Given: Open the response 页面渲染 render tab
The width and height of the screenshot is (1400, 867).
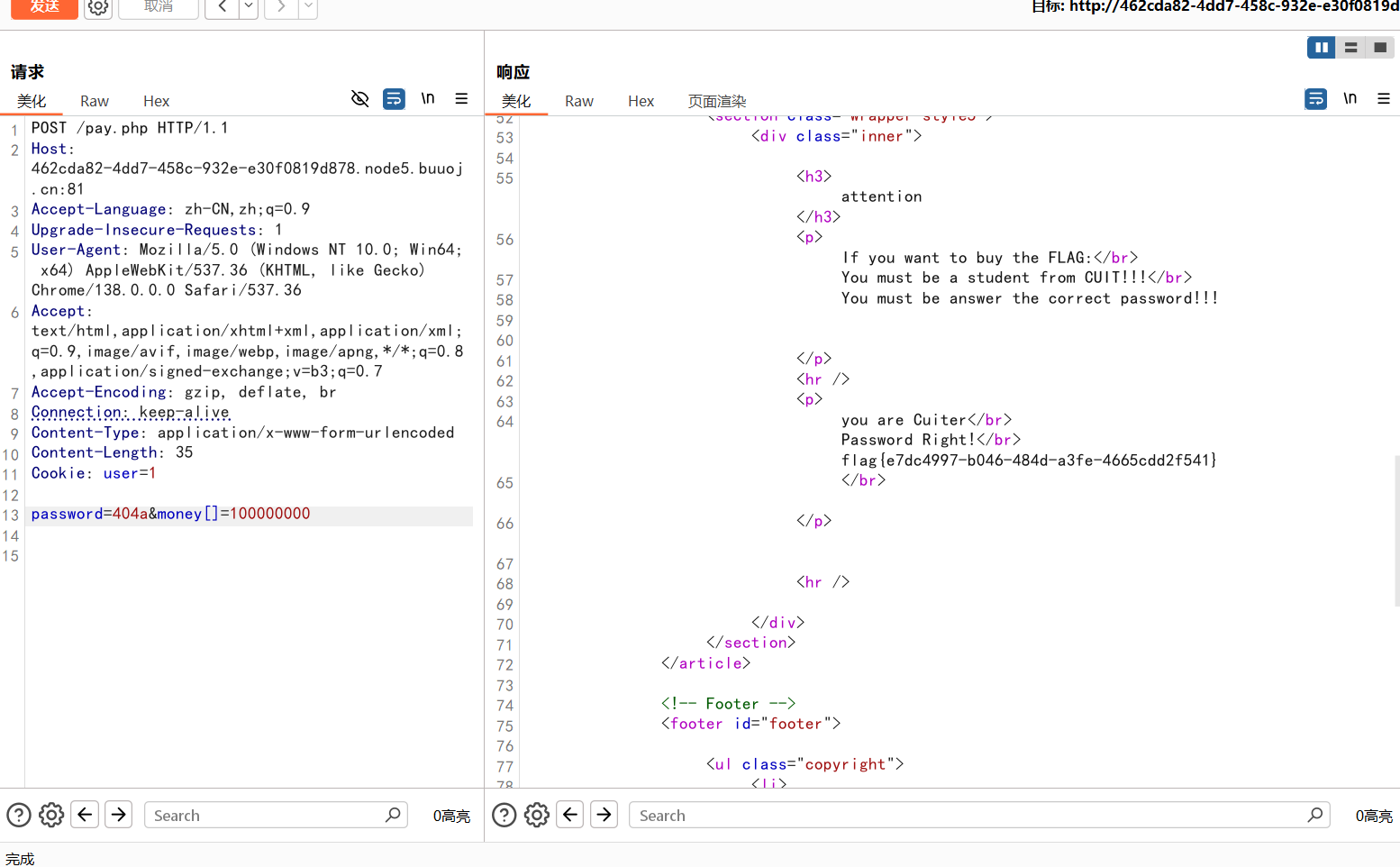Looking at the screenshot, I should click(x=717, y=101).
